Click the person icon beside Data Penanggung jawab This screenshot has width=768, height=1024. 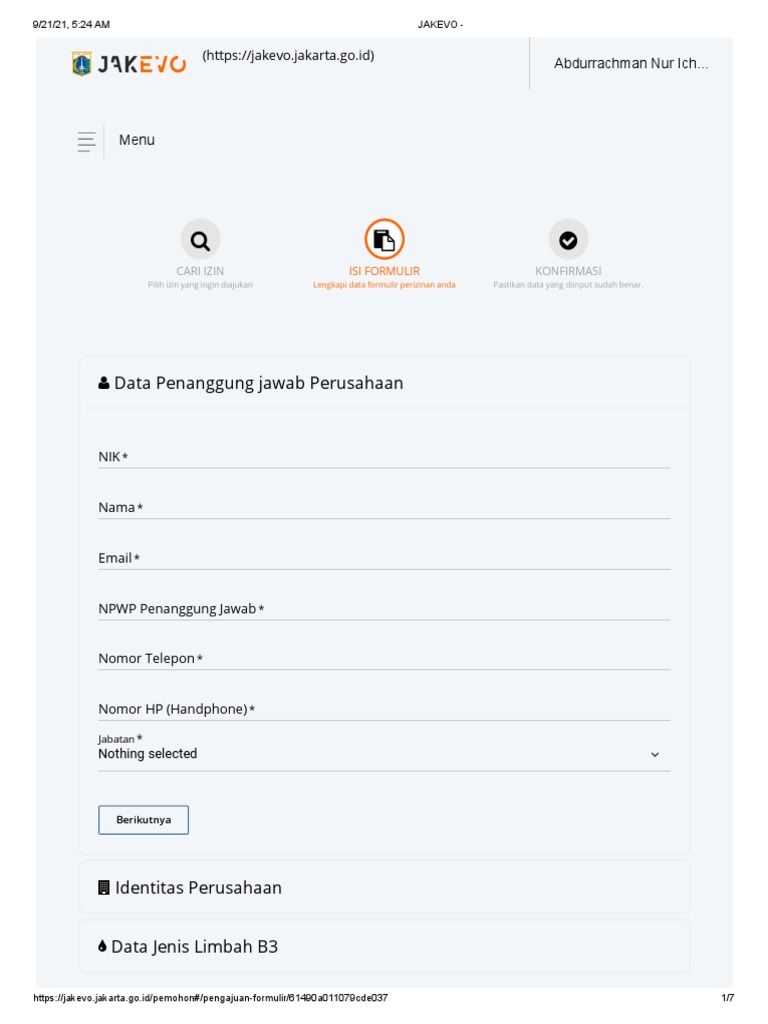tap(104, 384)
